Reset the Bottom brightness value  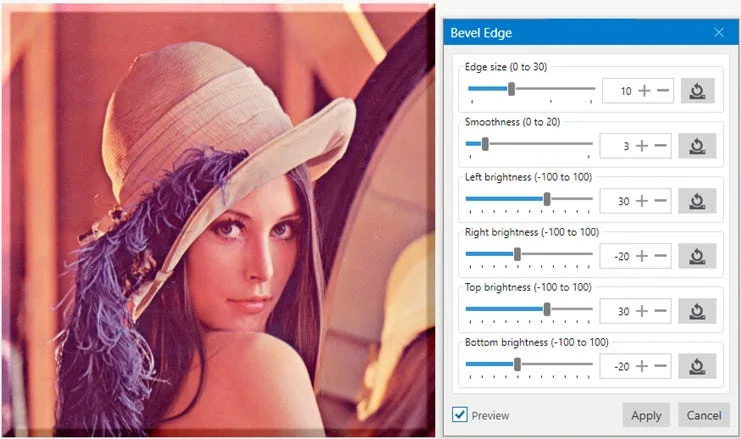click(697, 366)
